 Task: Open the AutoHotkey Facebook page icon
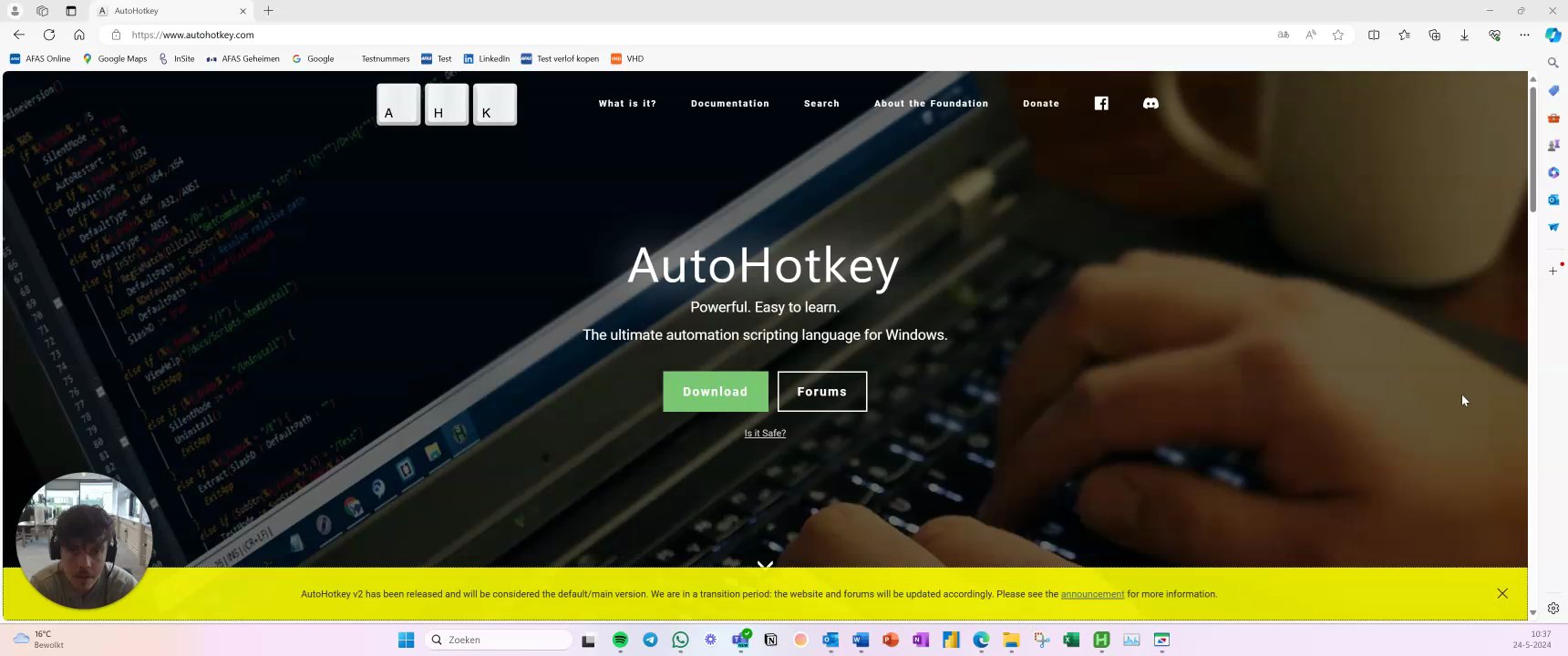coord(1101,103)
